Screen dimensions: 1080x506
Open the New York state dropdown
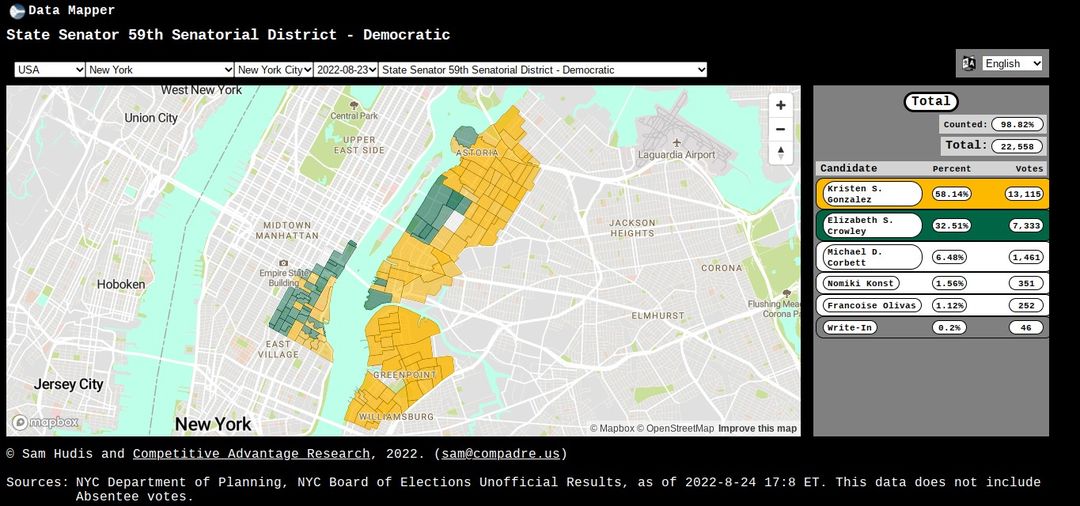160,70
